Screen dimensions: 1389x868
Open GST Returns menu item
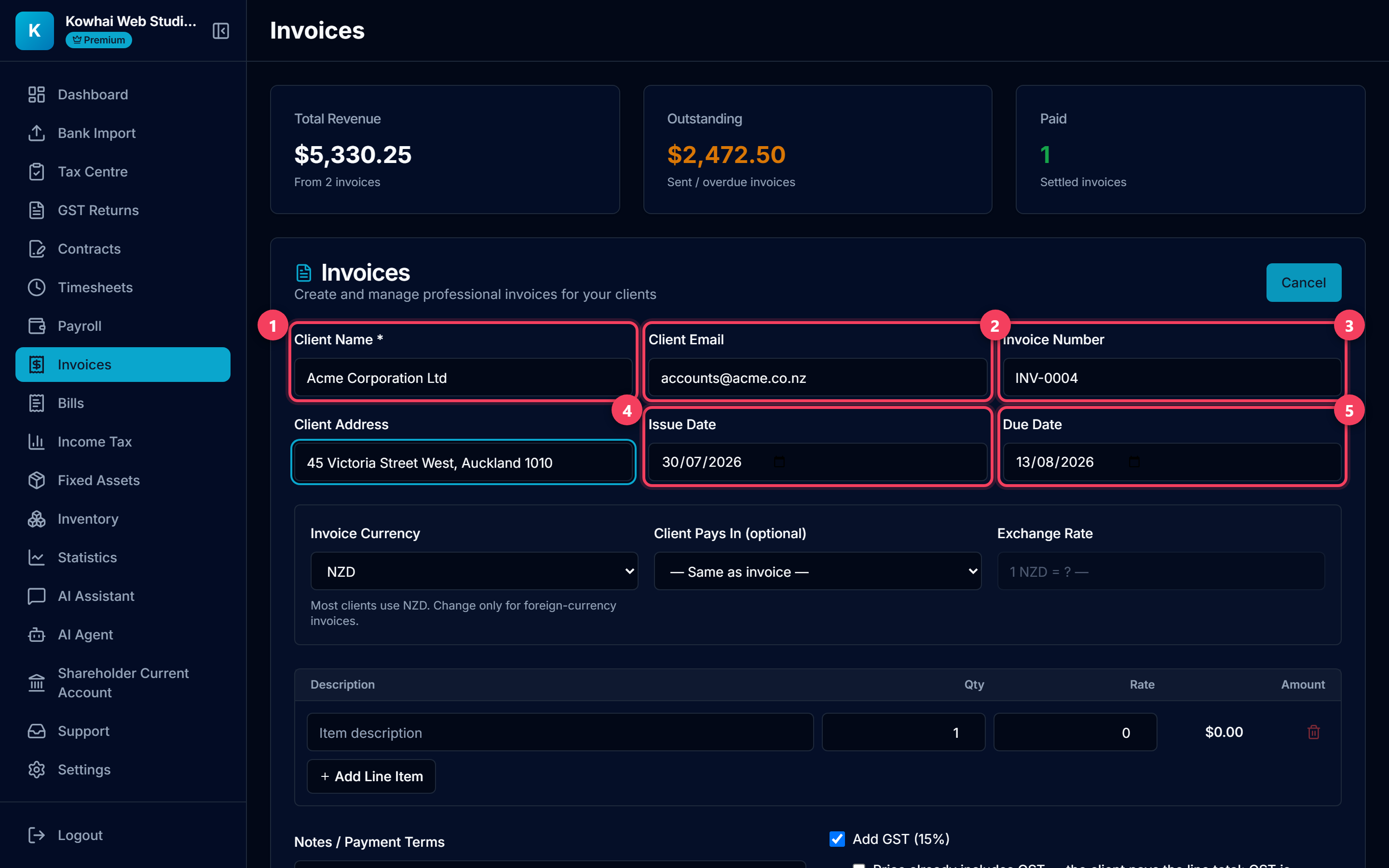coord(123,210)
